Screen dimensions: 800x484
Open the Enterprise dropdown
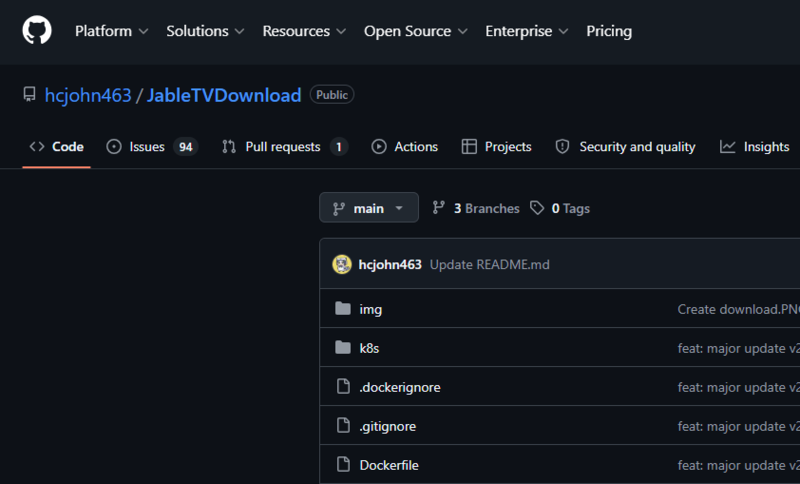527,31
